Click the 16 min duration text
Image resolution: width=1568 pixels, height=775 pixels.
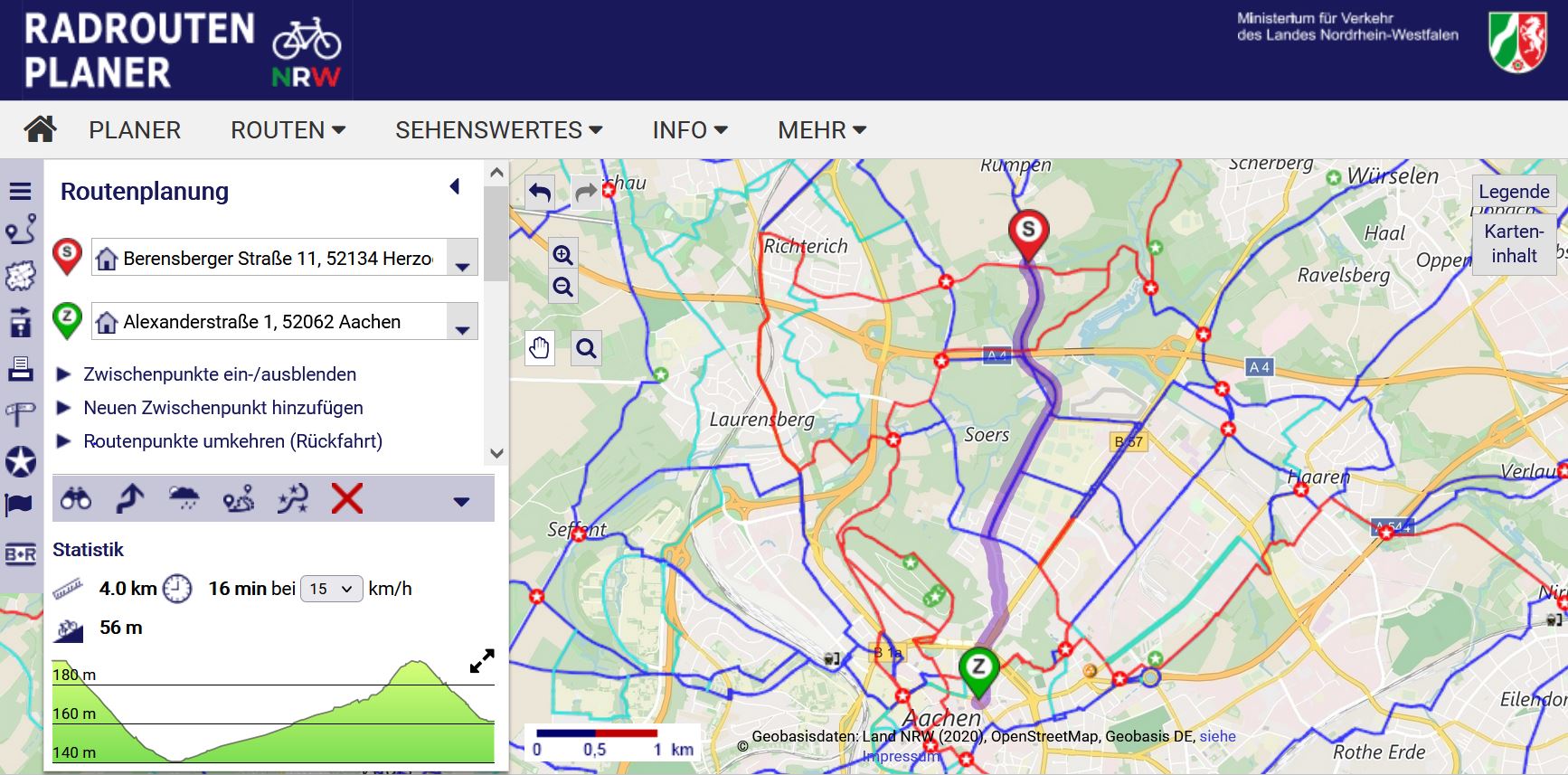(x=239, y=589)
